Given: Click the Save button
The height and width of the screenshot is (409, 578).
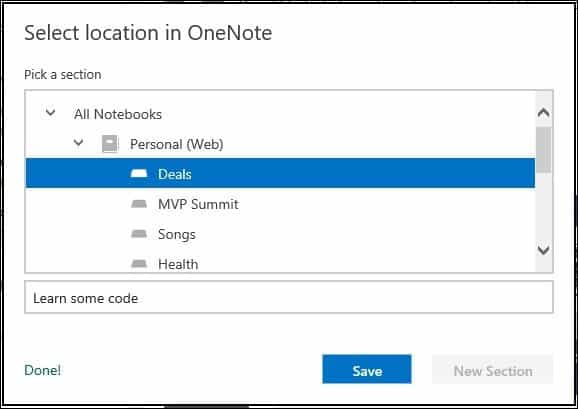Looking at the screenshot, I should click(367, 369).
